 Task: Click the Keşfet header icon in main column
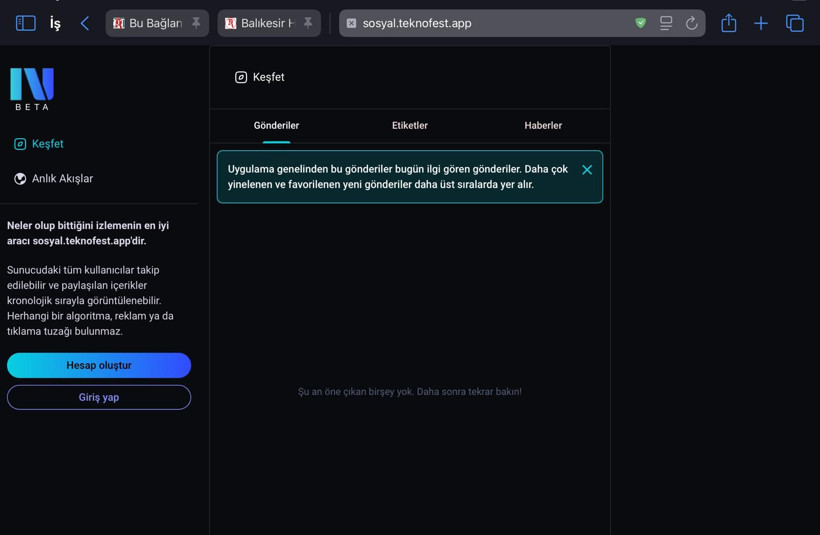click(241, 77)
